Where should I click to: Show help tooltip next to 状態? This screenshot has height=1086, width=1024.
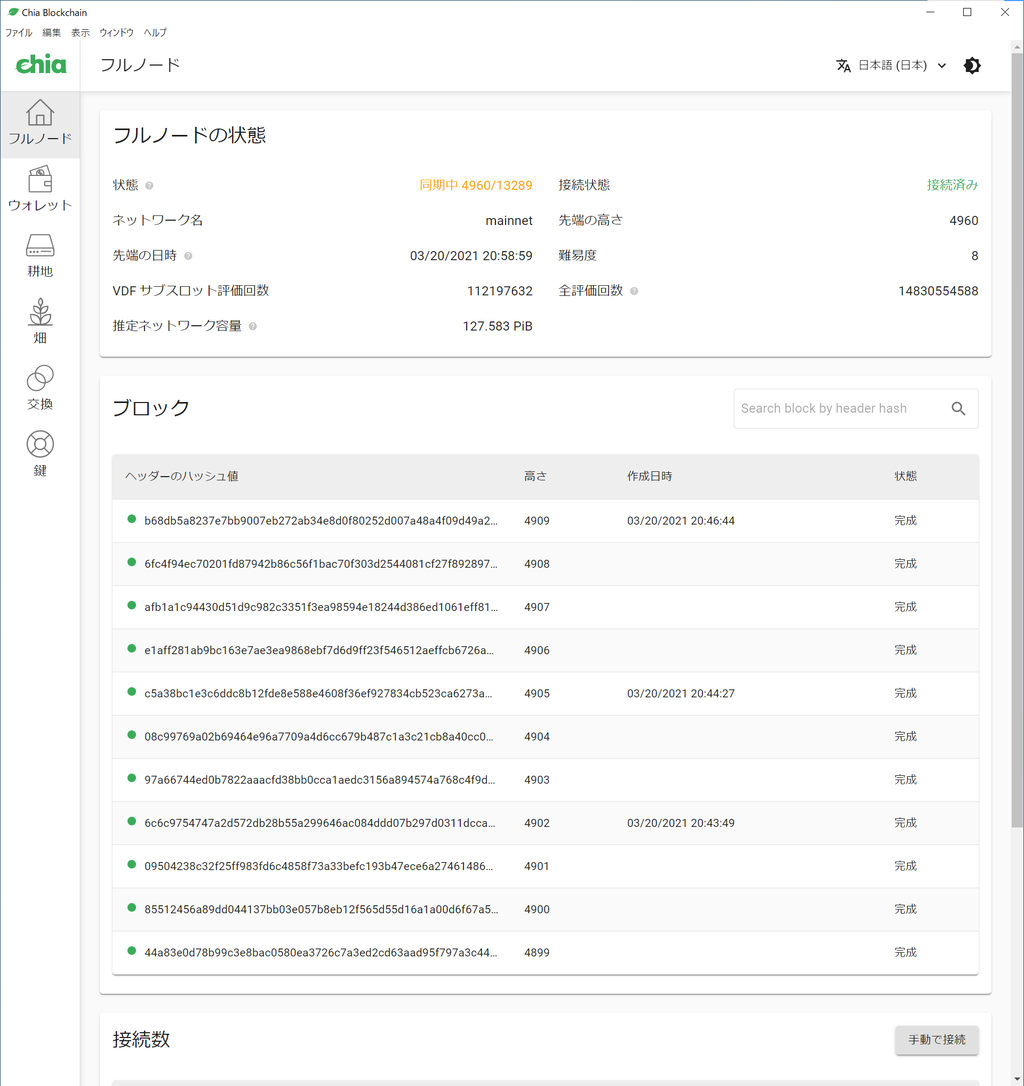point(149,186)
